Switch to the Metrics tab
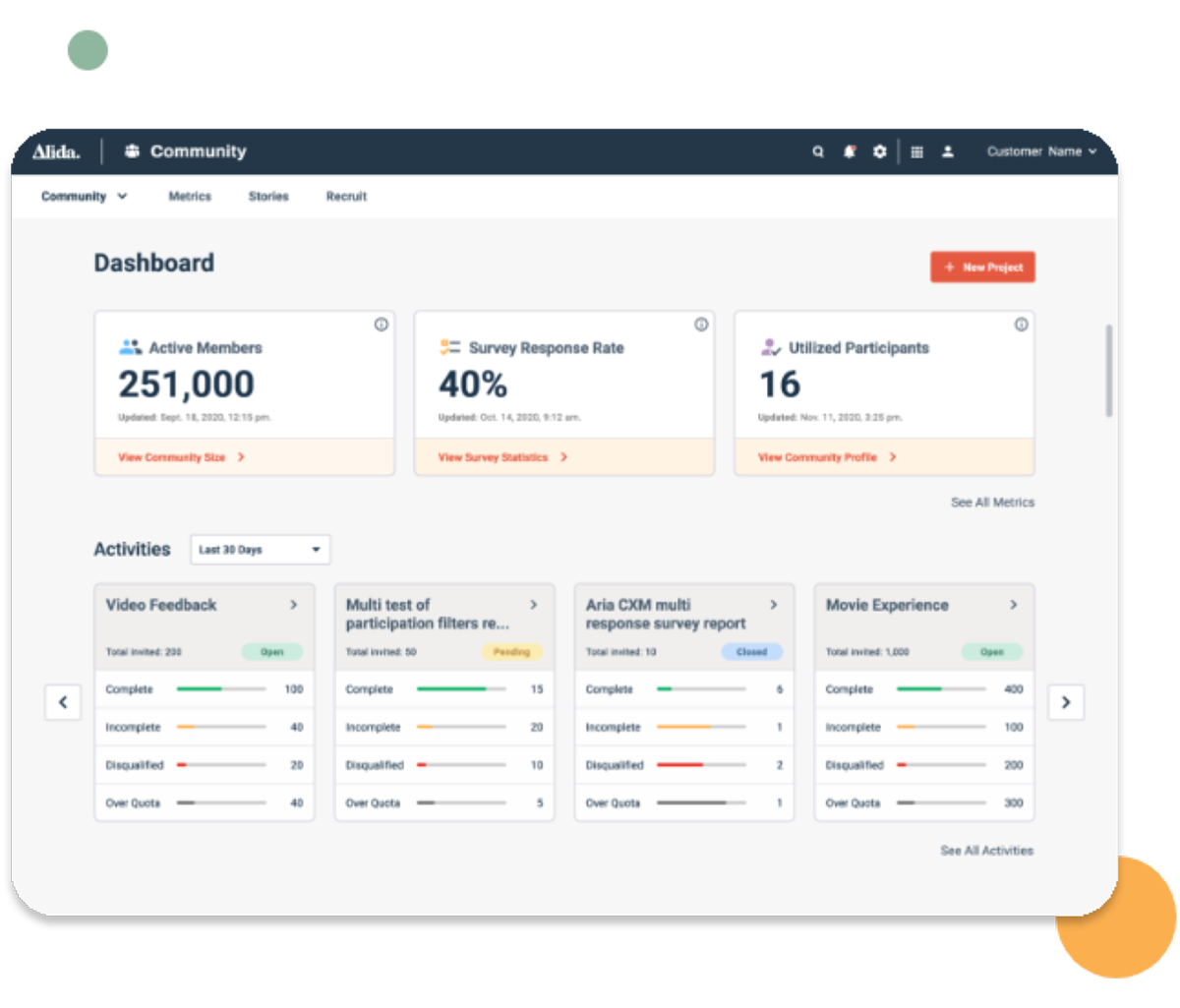Screen dimensions: 1180x1008 tap(190, 197)
